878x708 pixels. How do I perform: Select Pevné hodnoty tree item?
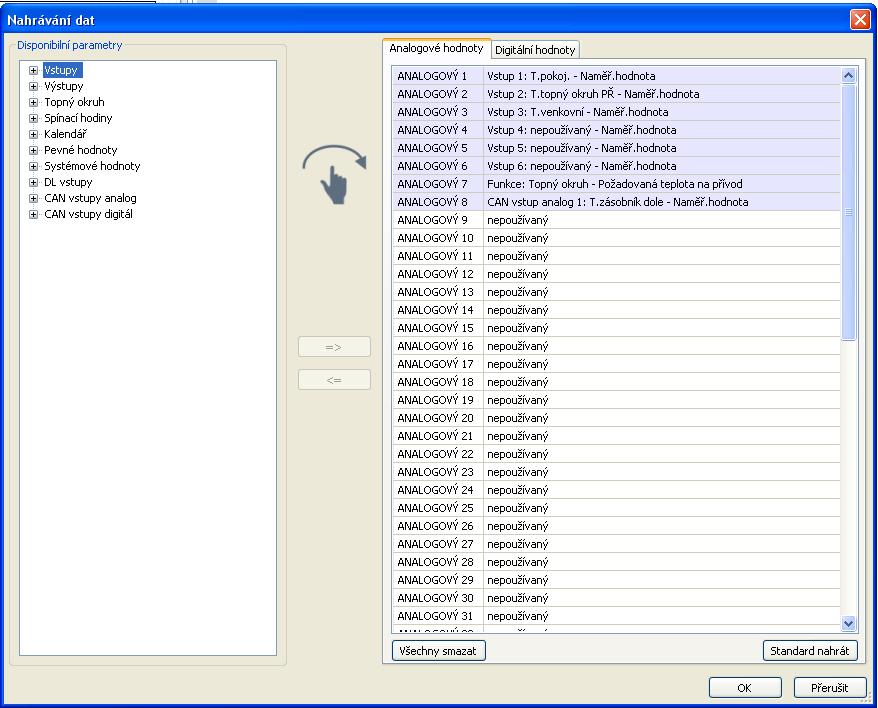pos(81,150)
